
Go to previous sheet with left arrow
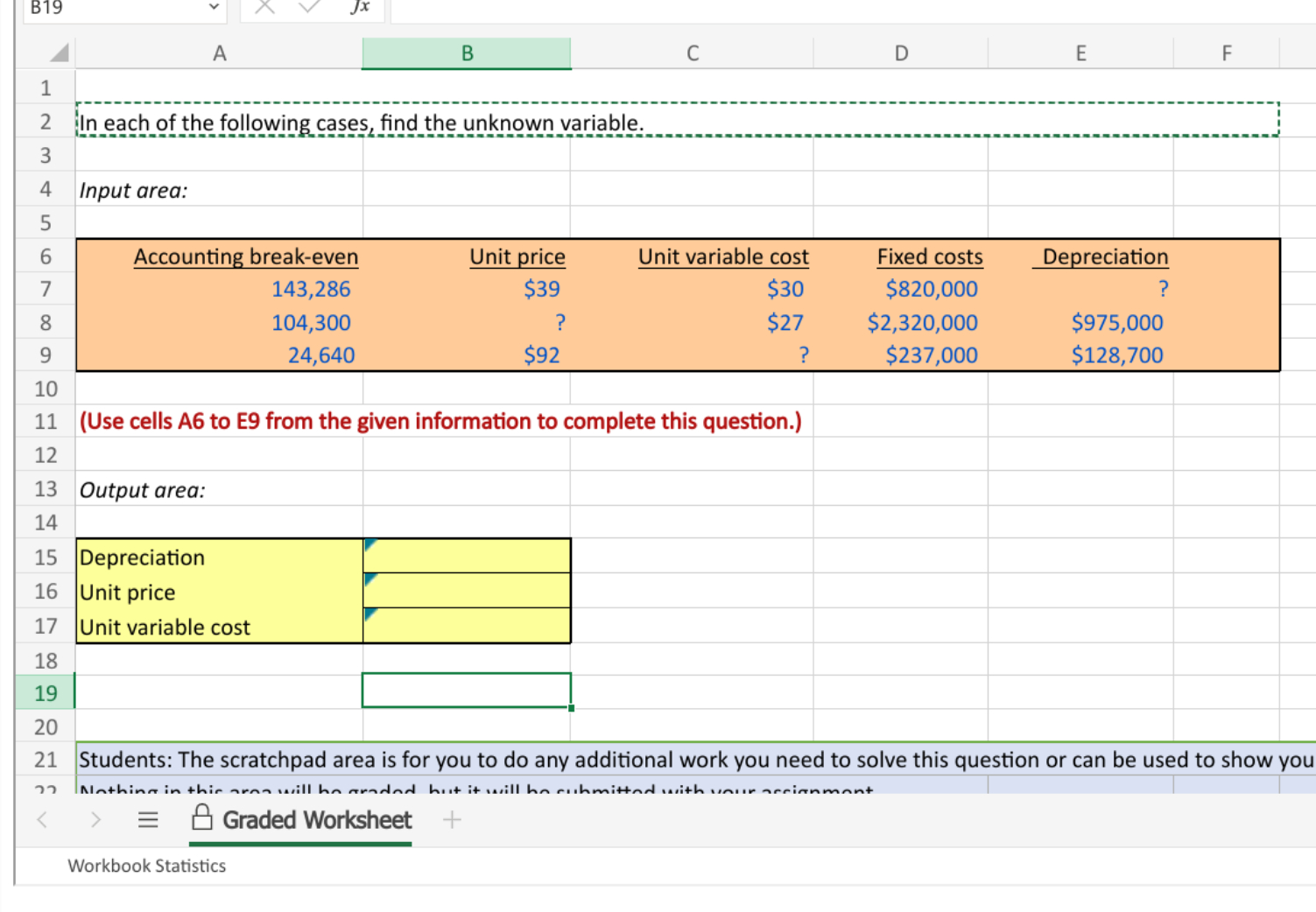coord(41,820)
